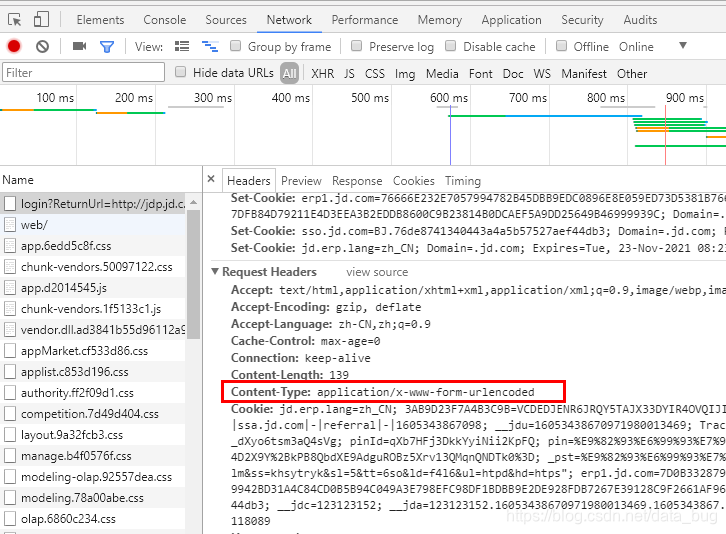Click the icon beside authority.ff2f09d1.css
Screen dimensions: 726x534
10,393
